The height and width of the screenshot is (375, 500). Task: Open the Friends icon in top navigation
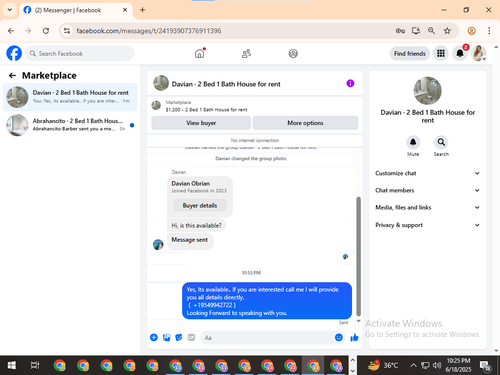[x=246, y=53]
